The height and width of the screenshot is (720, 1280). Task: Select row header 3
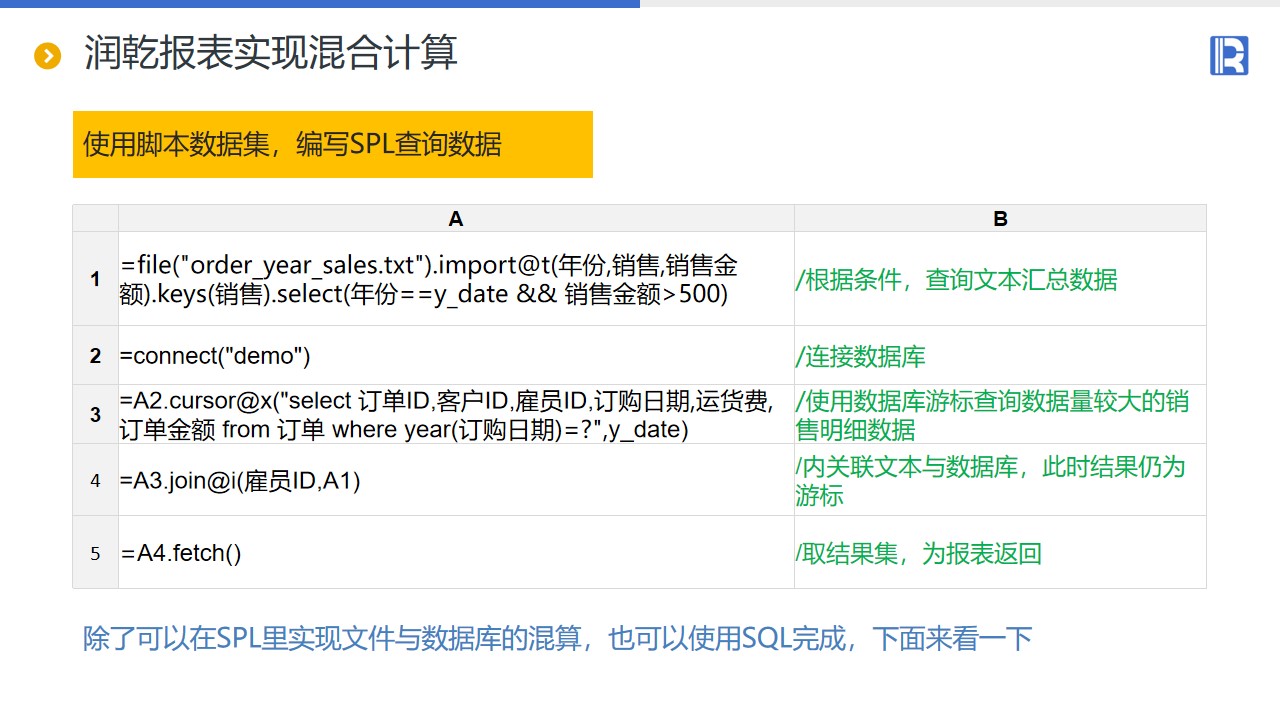pos(96,414)
